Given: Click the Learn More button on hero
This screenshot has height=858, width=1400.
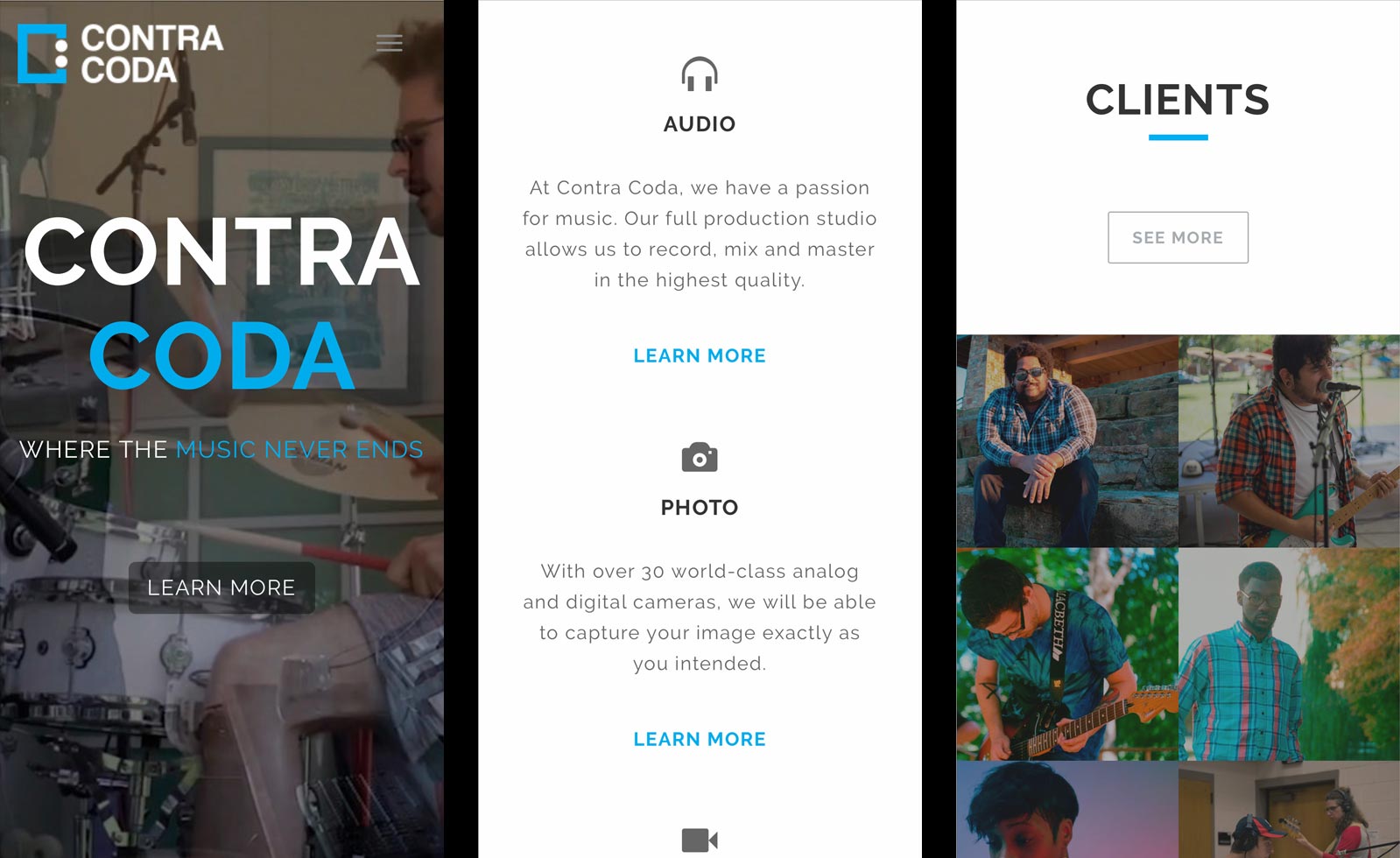Looking at the screenshot, I should point(222,587).
